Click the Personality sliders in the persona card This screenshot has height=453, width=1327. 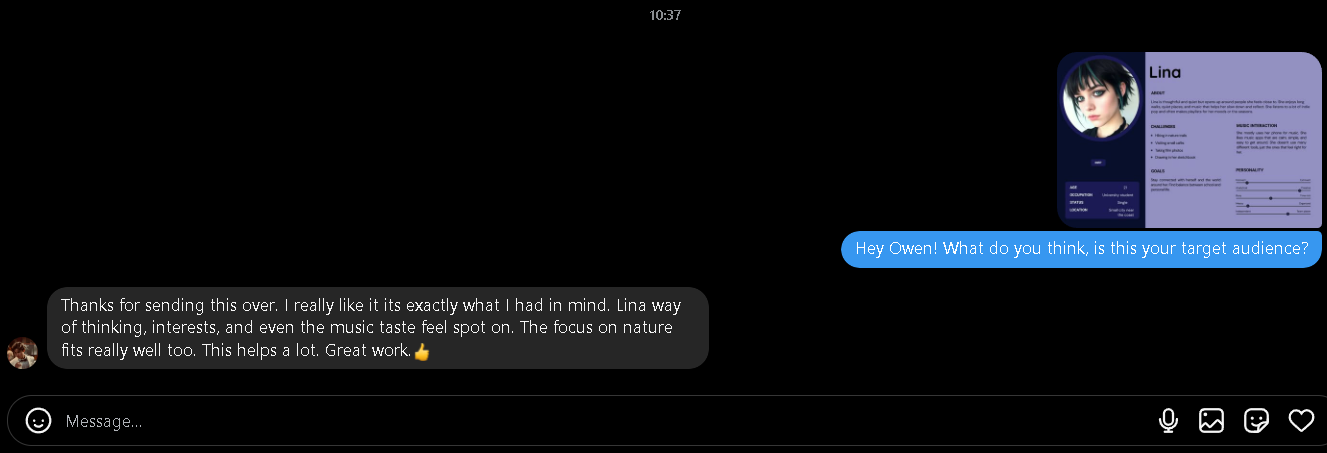point(1273,192)
